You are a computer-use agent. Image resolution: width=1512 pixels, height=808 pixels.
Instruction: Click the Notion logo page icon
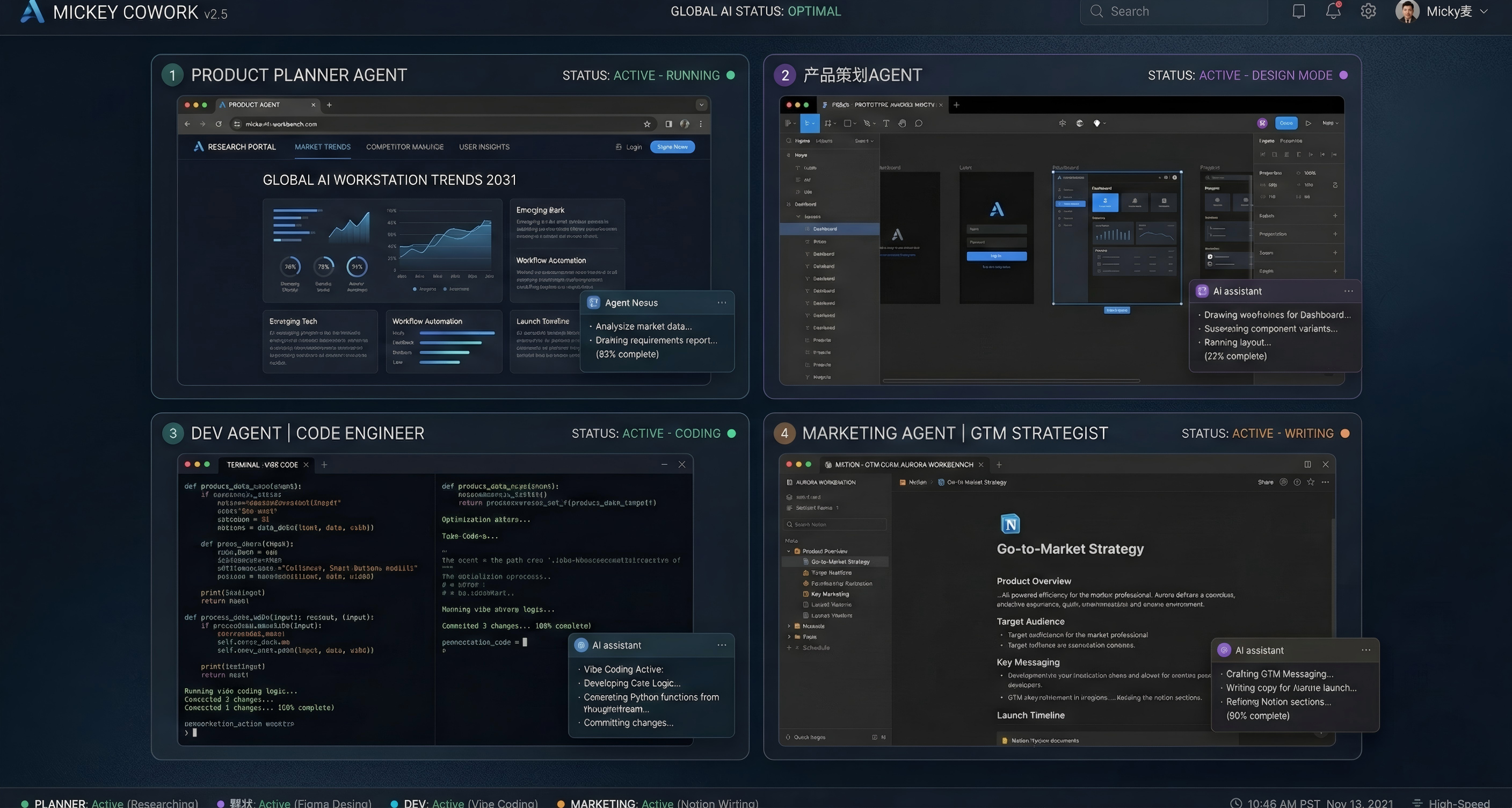(1009, 523)
